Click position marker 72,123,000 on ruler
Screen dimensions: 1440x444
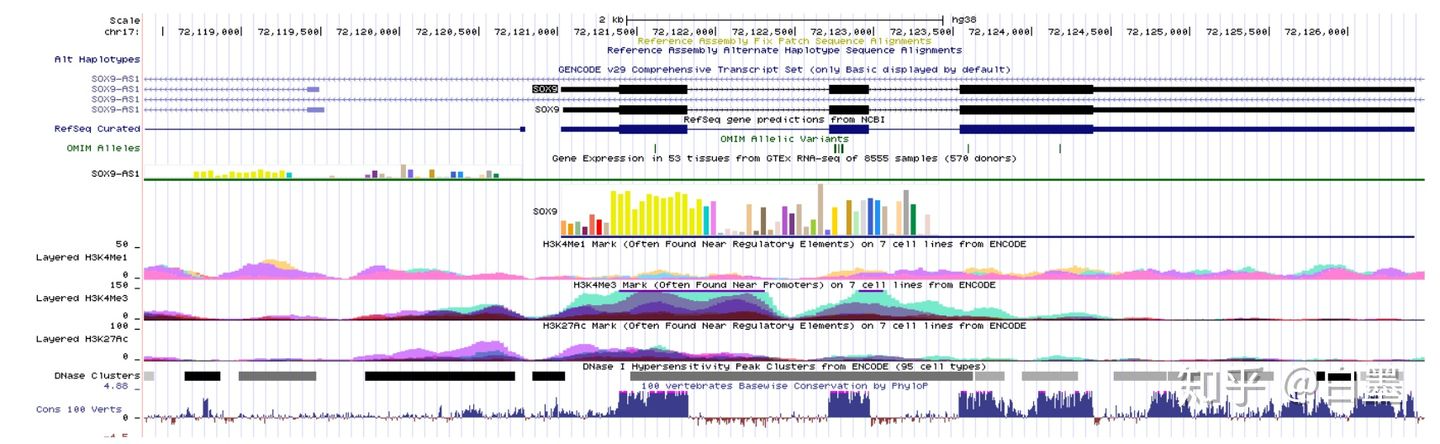click(x=841, y=31)
